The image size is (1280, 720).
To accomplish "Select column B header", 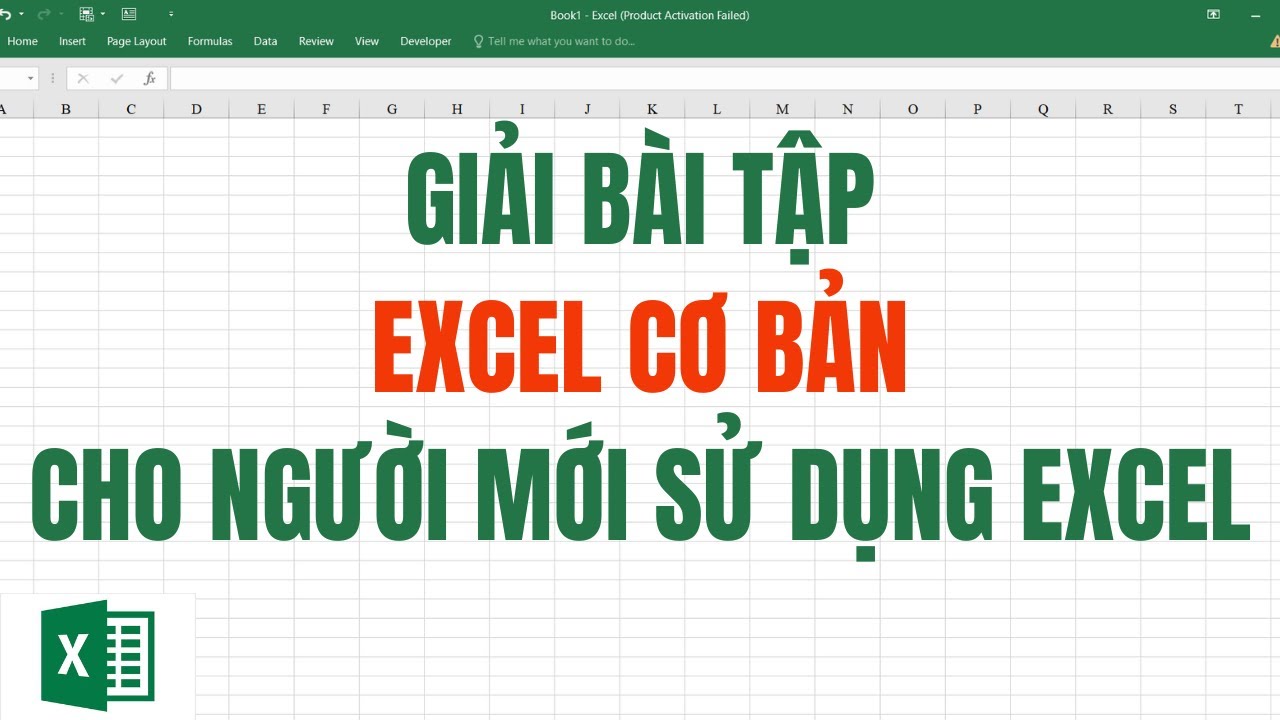I will pos(66,109).
